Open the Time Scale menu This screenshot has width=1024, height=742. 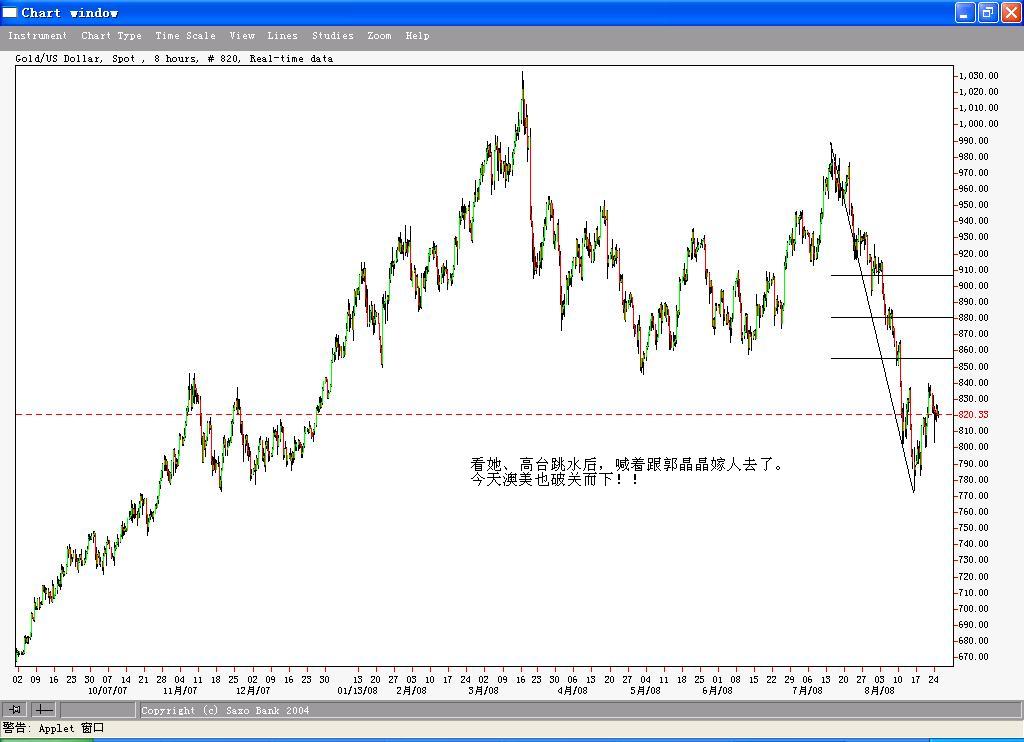pyautogui.click(x=185, y=36)
